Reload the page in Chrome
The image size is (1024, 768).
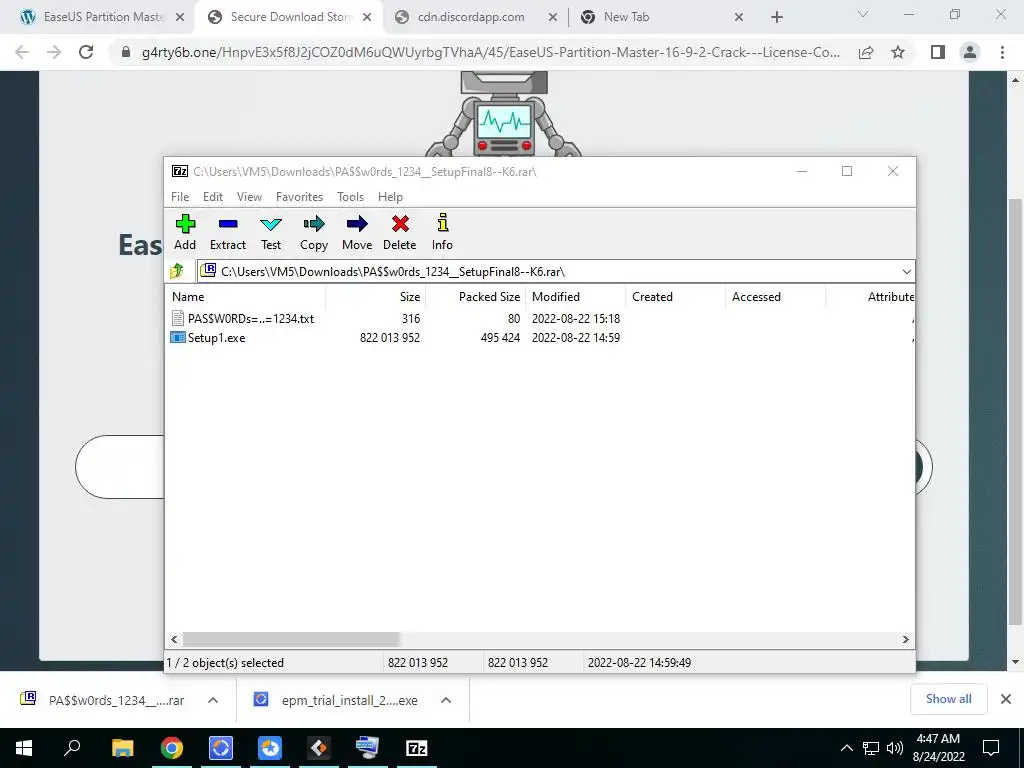pos(86,52)
